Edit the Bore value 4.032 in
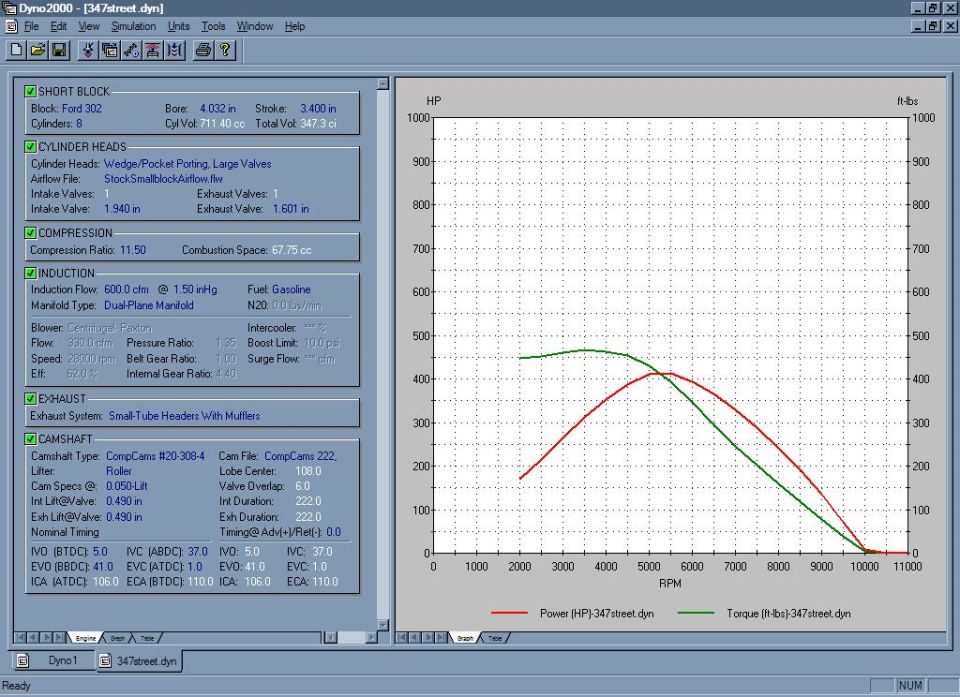960x697 pixels. click(x=217, y=108)
